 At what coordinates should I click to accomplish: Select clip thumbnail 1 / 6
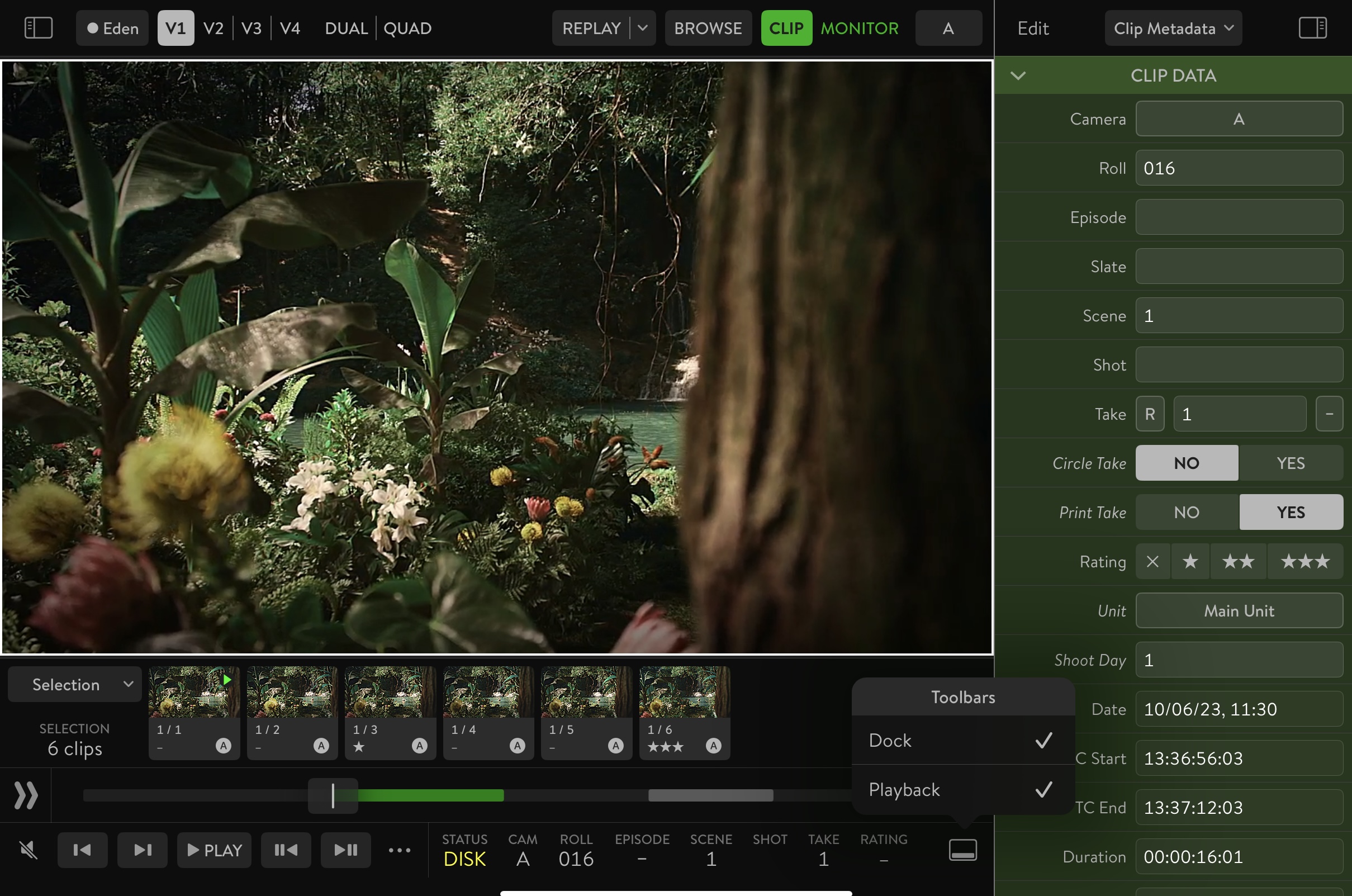[x=684, y=712]
